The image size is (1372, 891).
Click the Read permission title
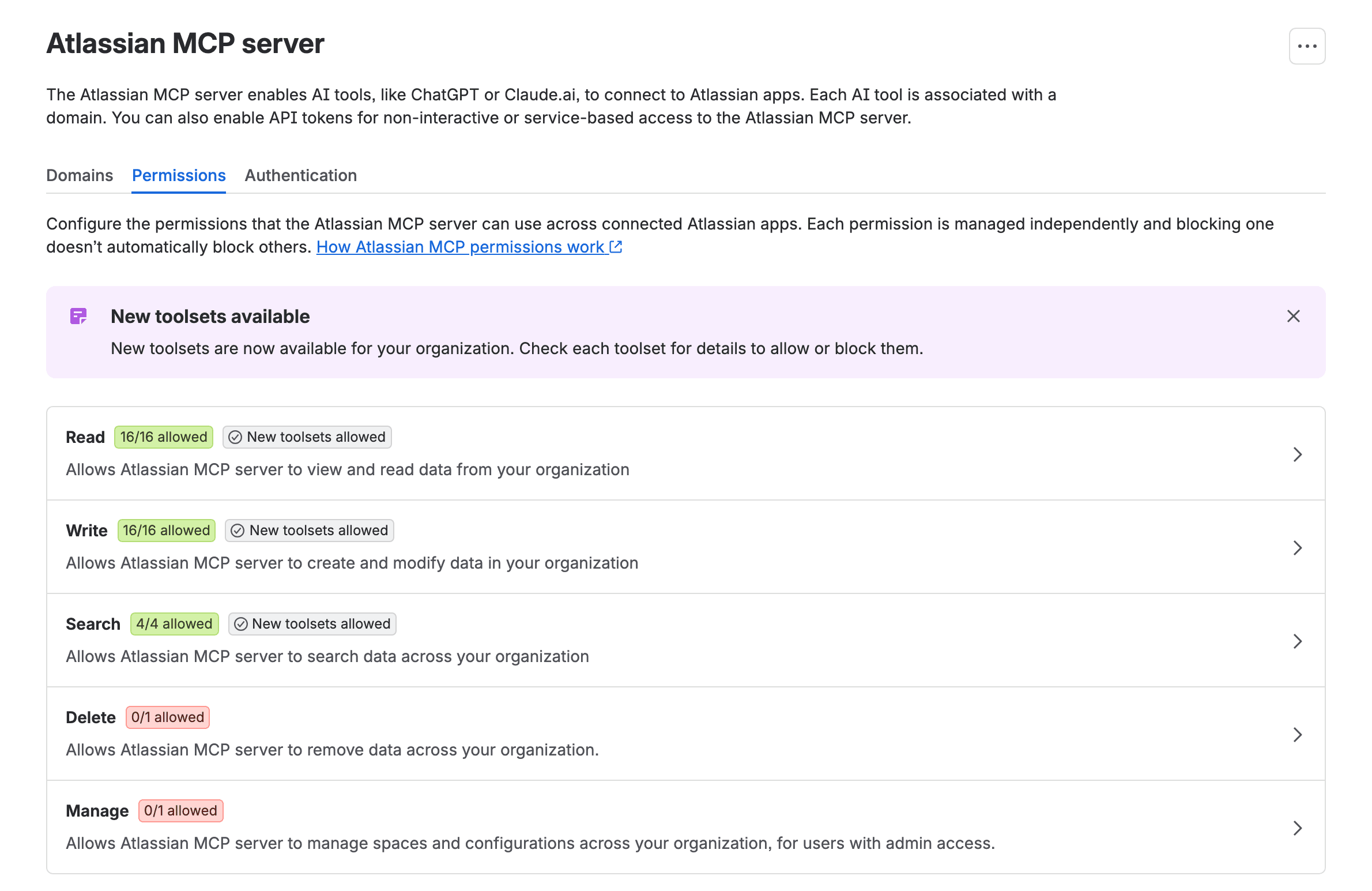[85, 437]
